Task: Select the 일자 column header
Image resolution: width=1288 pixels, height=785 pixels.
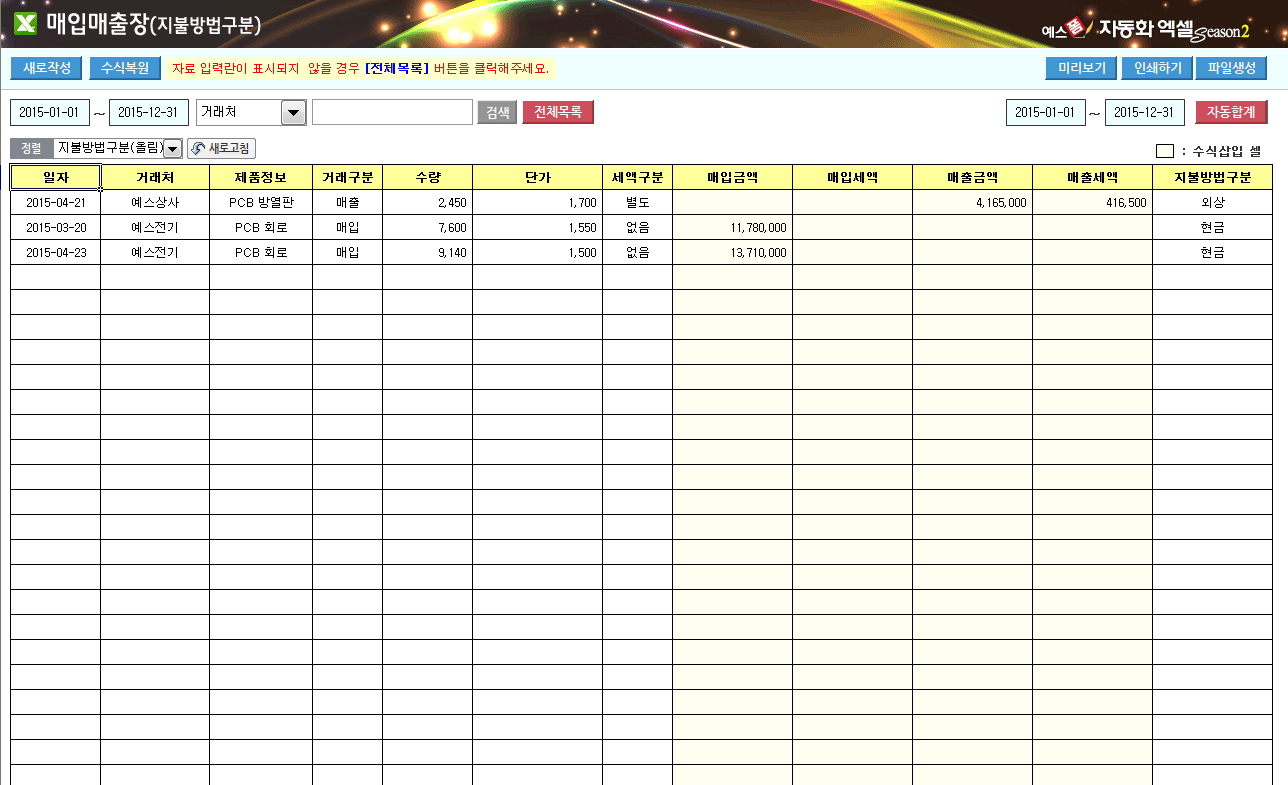Action: coord(56,177)
